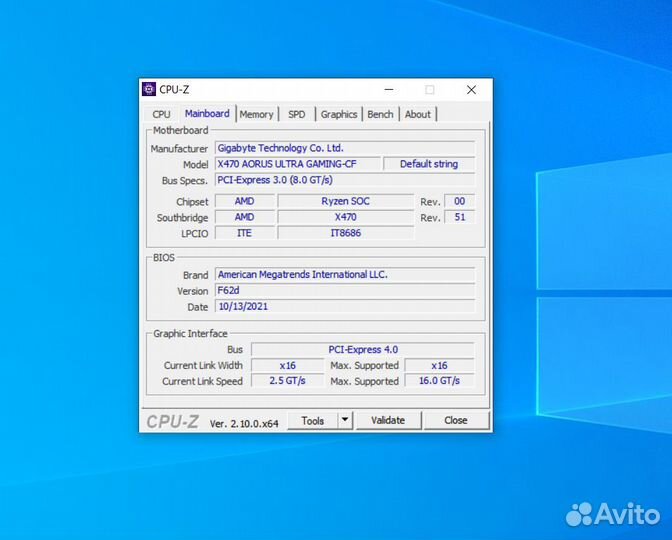Switch to the Bench tab
The width and height of the screenshot is (672, 540).
tap(380, 114)
